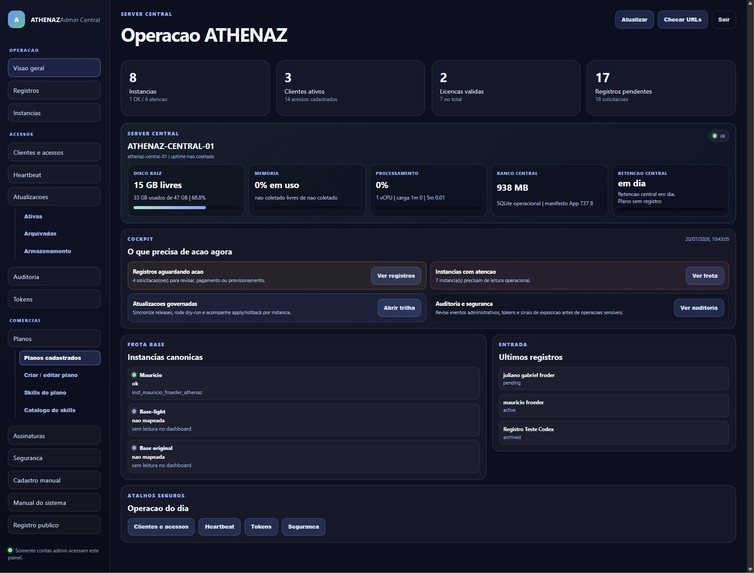This screenshot has height=573, width=754.
Task: Click the grey status dot beside Base-light
Action: pyautogui.click(x=134, y=411)
